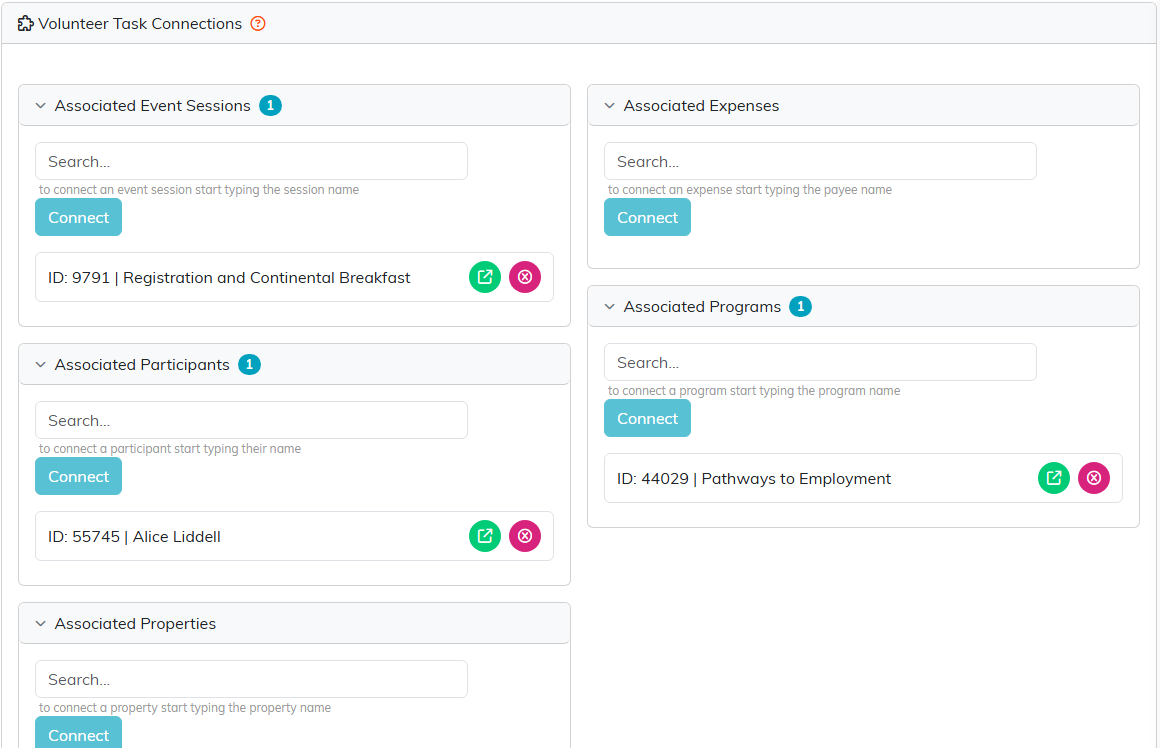Screen dimensions: 1160x748
Task: Collapse the Associated Participants section
Action: [41, 365]
